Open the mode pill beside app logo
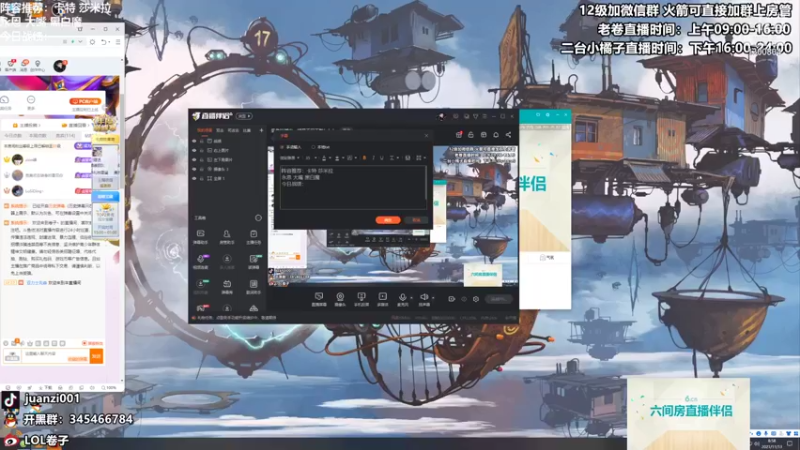The image size is (800, 450). point(244,116)
